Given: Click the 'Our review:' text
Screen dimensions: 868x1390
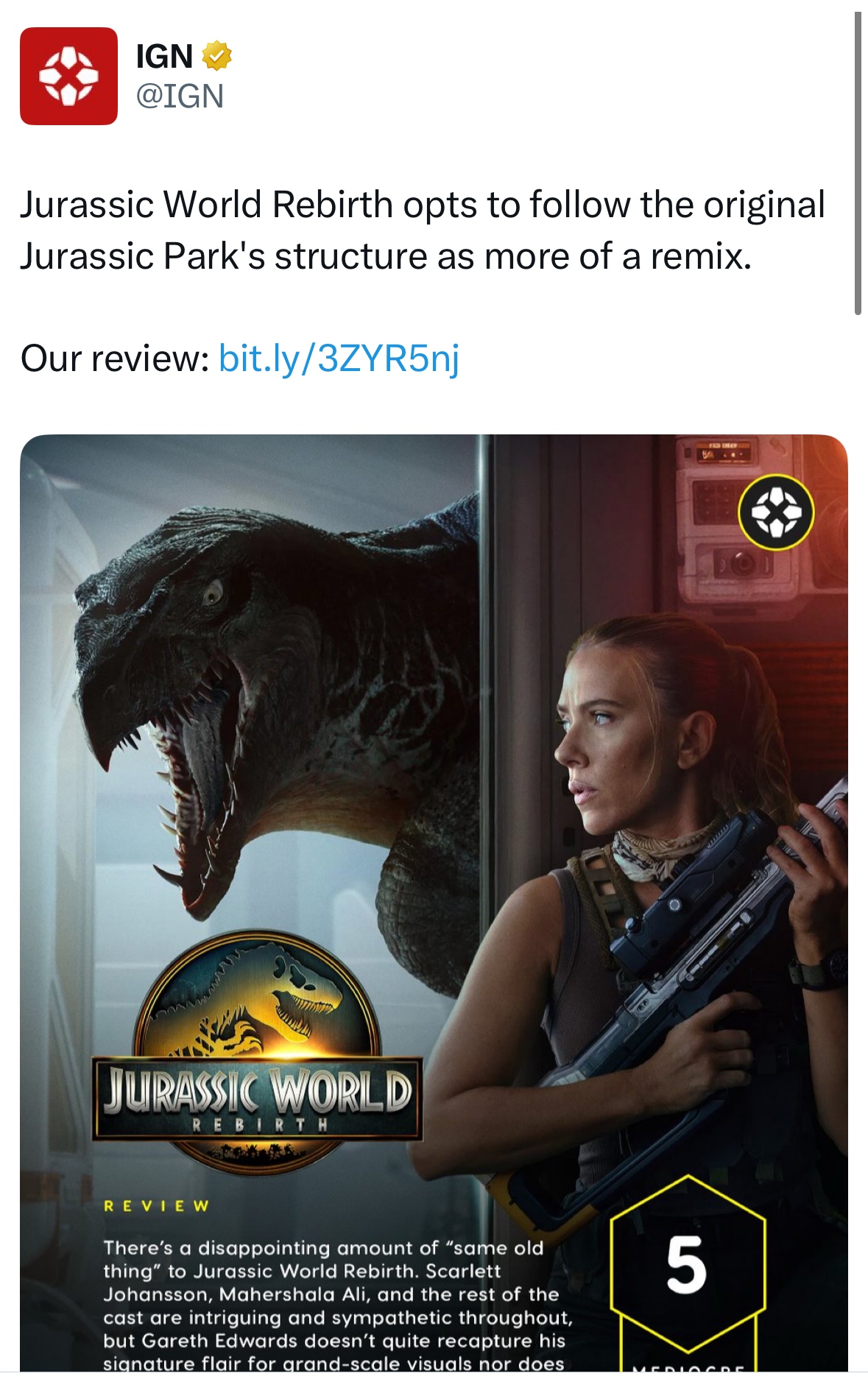Looking at the screenshot, I should [115, 359].
